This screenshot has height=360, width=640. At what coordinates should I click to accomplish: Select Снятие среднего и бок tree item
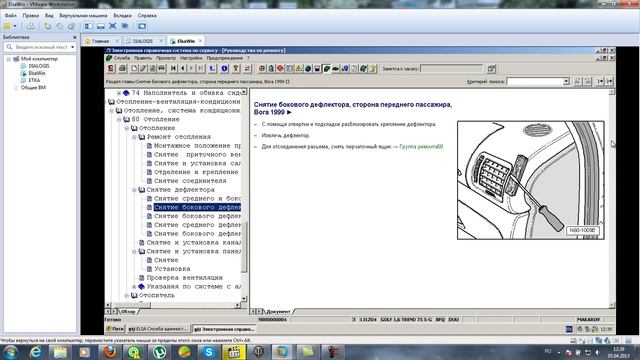(198, 198)
